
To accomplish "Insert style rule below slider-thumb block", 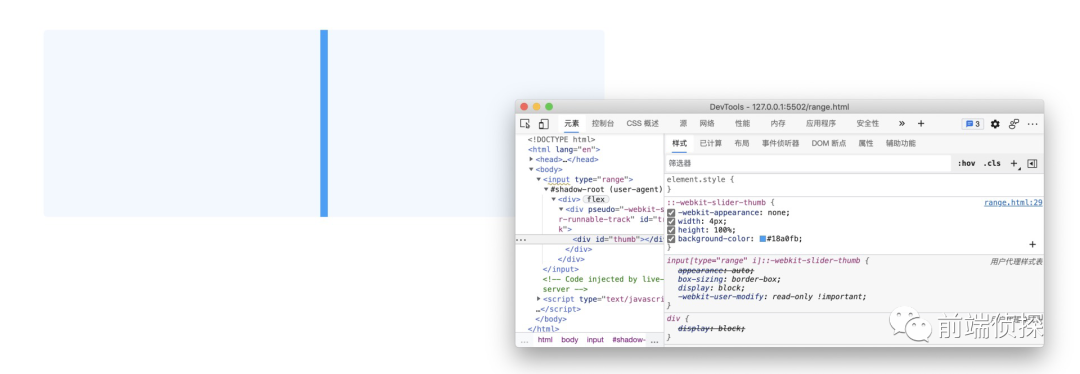I will [1032, 245].
